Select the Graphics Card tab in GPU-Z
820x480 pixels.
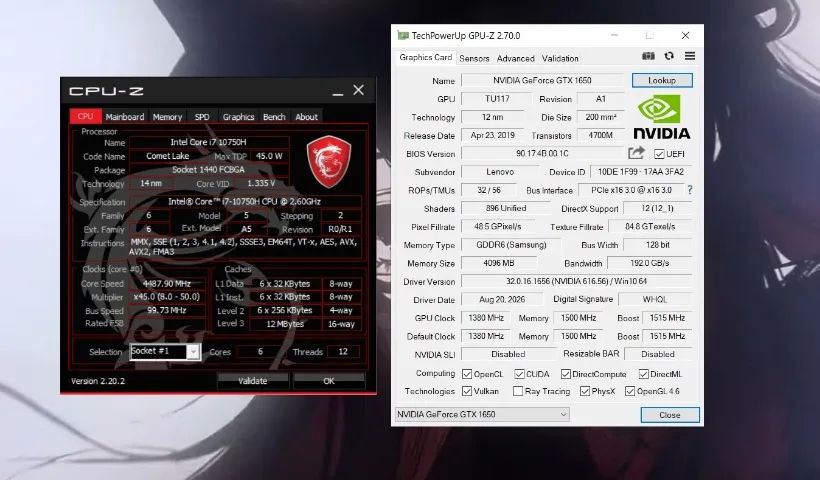point(425,58)
